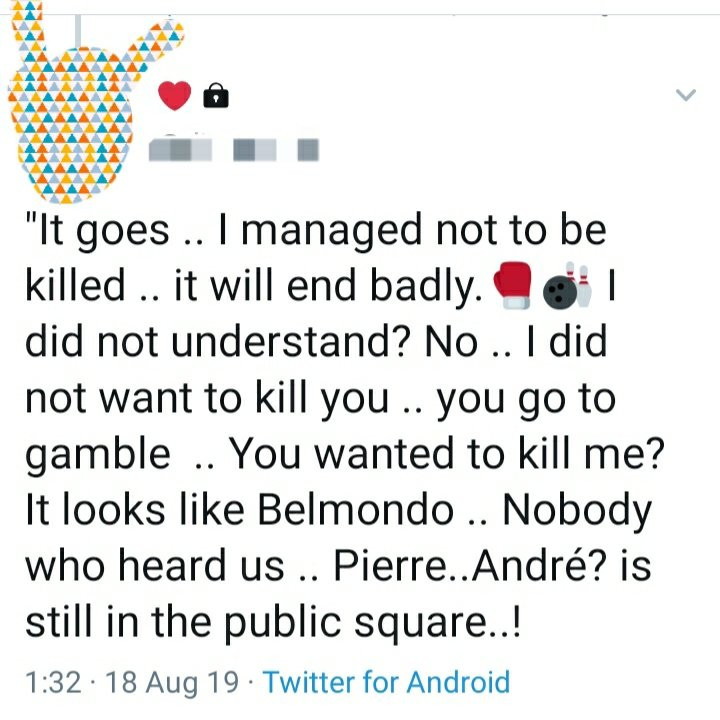
Task: Click the word Belmondo in the tweet
Action: pyautogui.click(x=355, y=511)
